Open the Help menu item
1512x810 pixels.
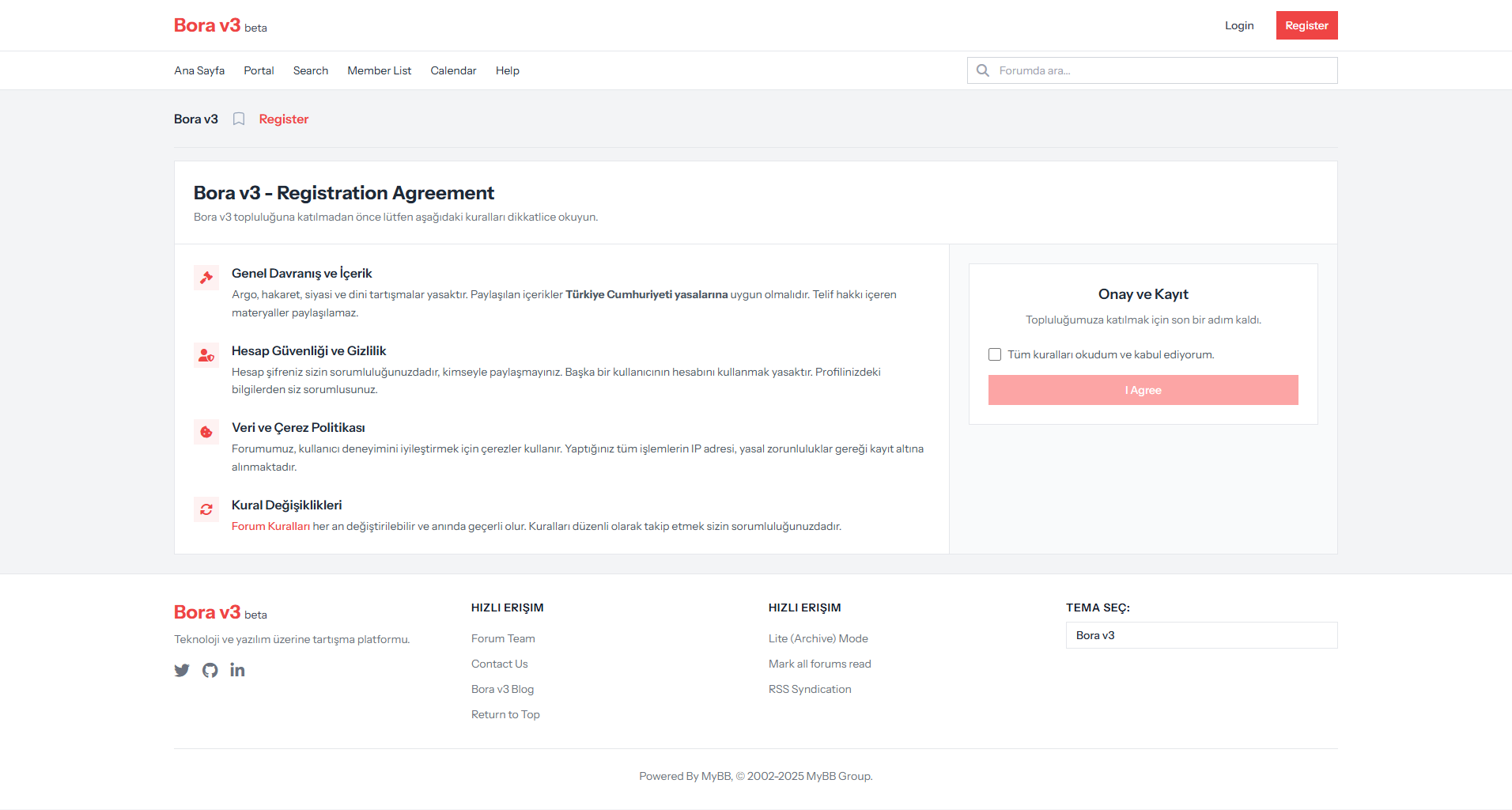(x=508, y=70)
